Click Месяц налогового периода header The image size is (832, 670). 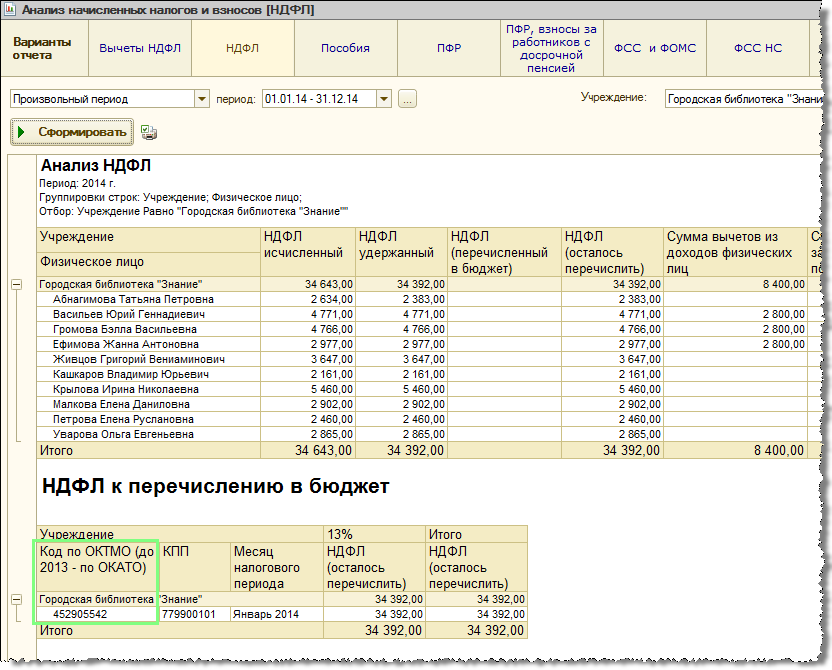276,567
